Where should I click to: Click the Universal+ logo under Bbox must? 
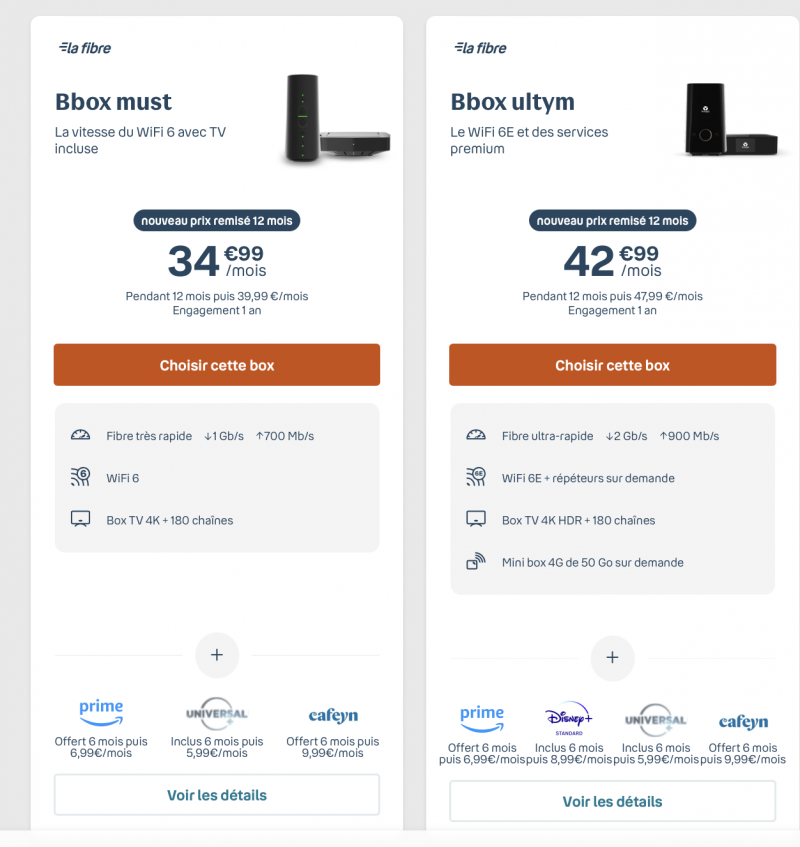coord(217,714)
